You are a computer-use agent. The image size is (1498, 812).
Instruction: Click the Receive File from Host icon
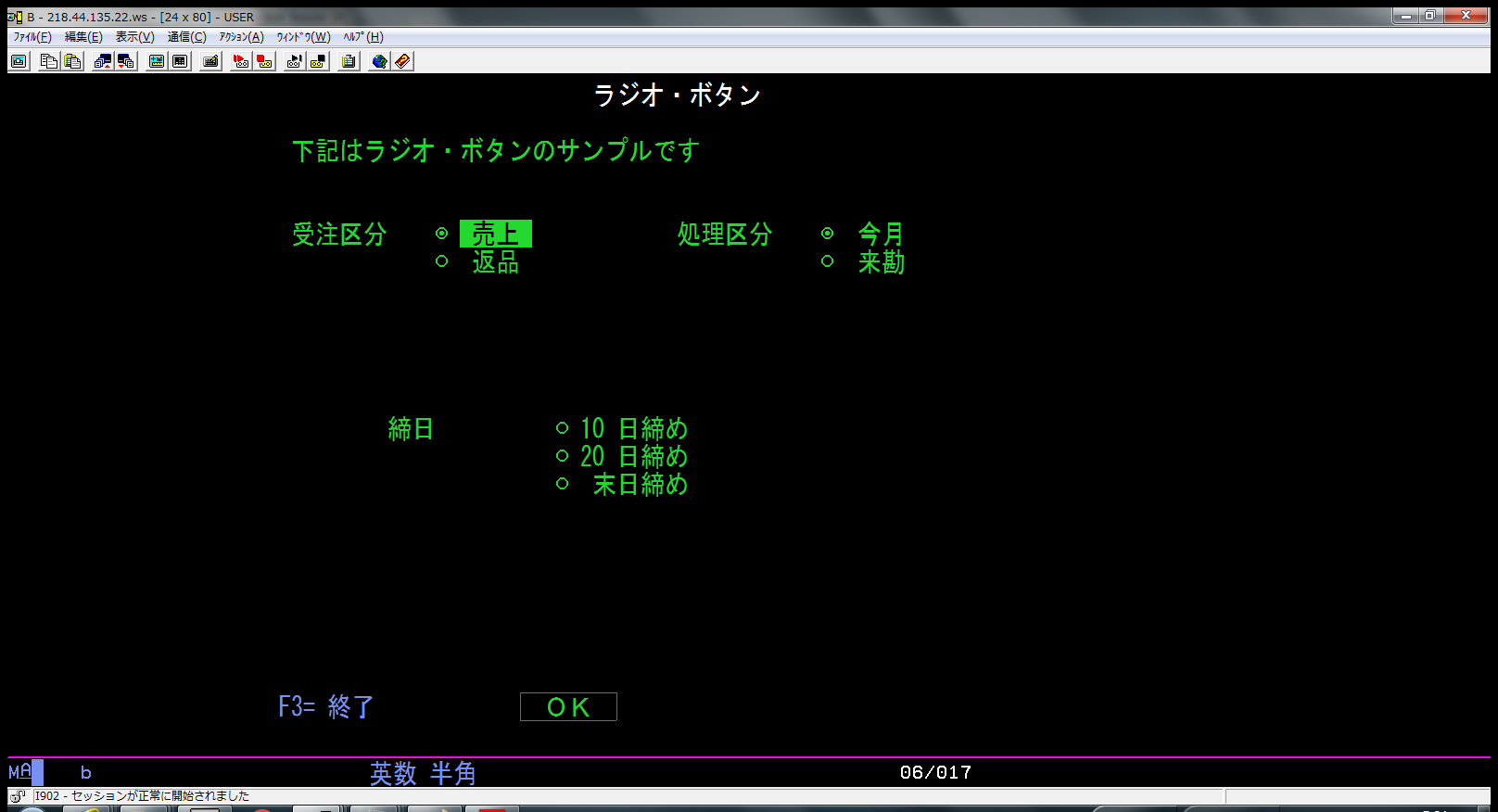click(126, 61)
